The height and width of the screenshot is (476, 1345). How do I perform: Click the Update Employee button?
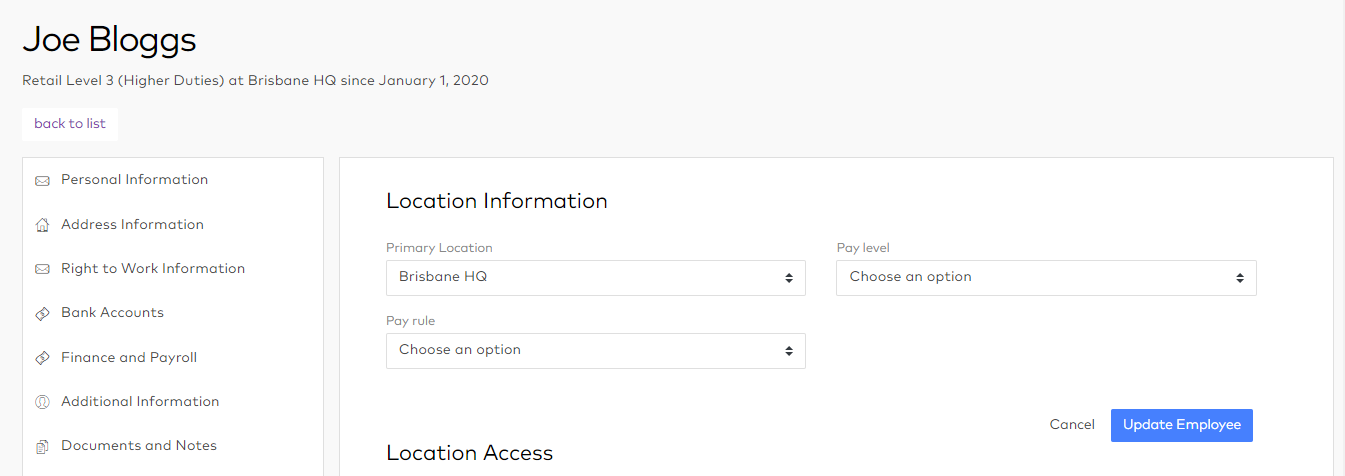[1181, 425]
